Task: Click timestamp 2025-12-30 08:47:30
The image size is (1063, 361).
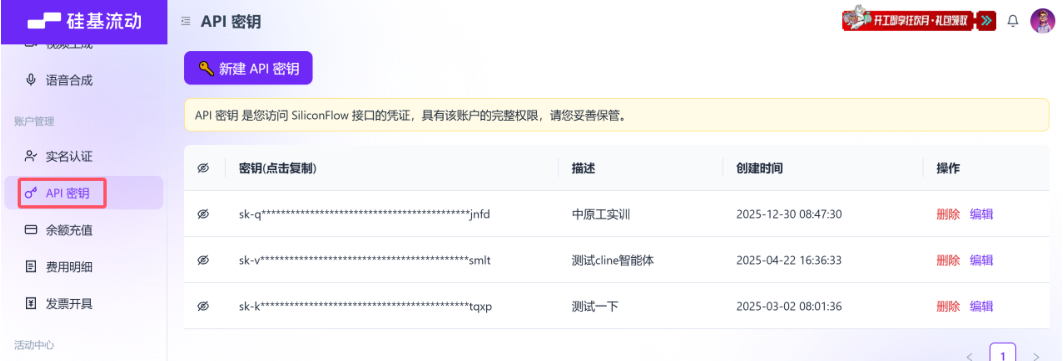Action: coord(788,215)
